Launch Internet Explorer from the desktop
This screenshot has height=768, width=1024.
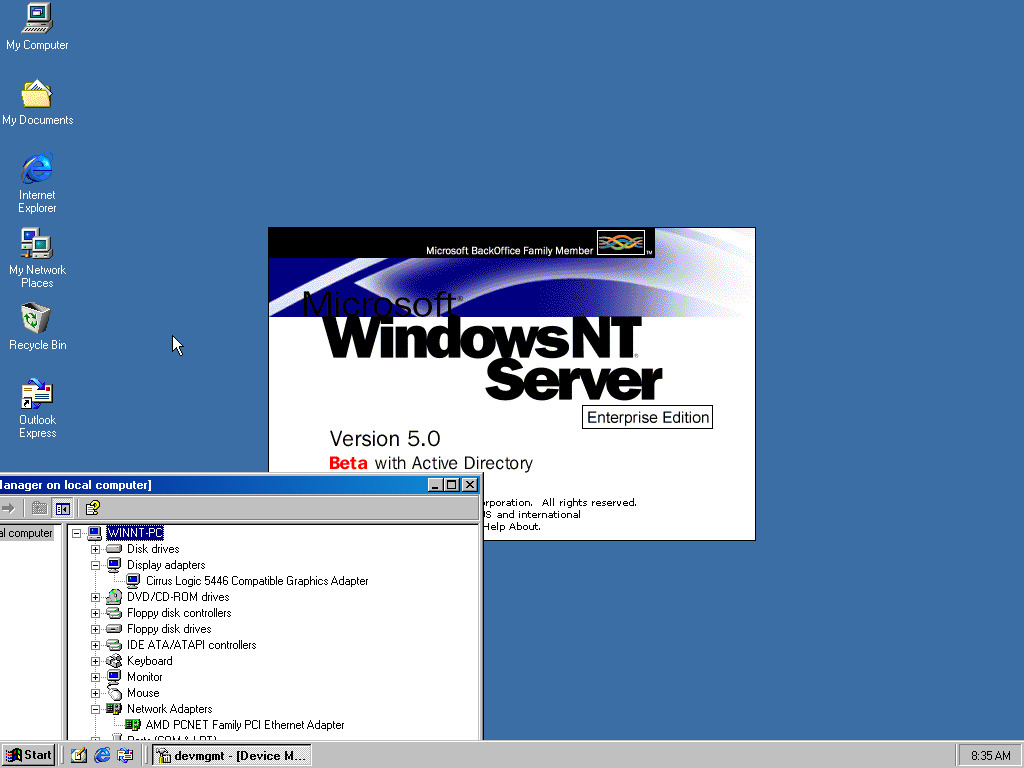37,183
